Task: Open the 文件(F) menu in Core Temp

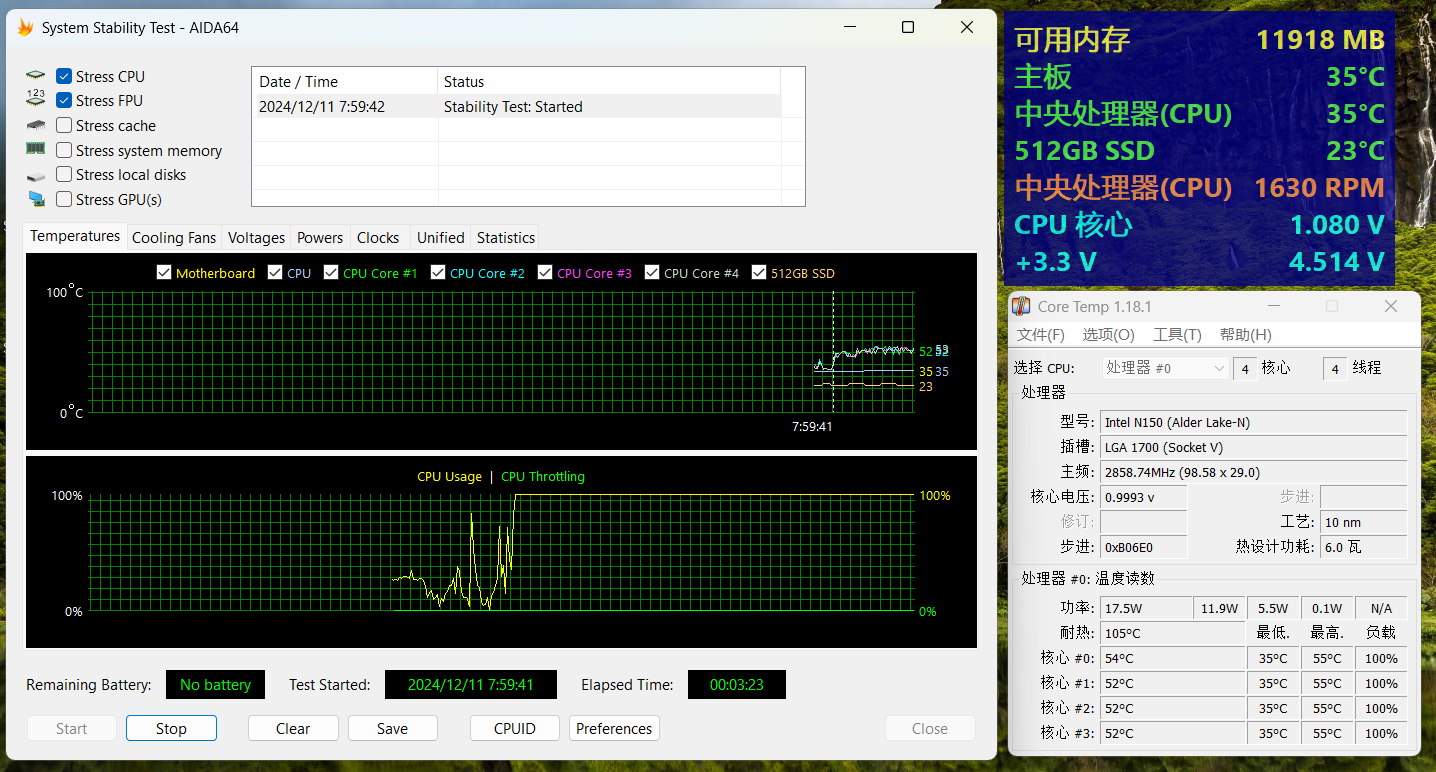Action: [x=1041, y=334]
